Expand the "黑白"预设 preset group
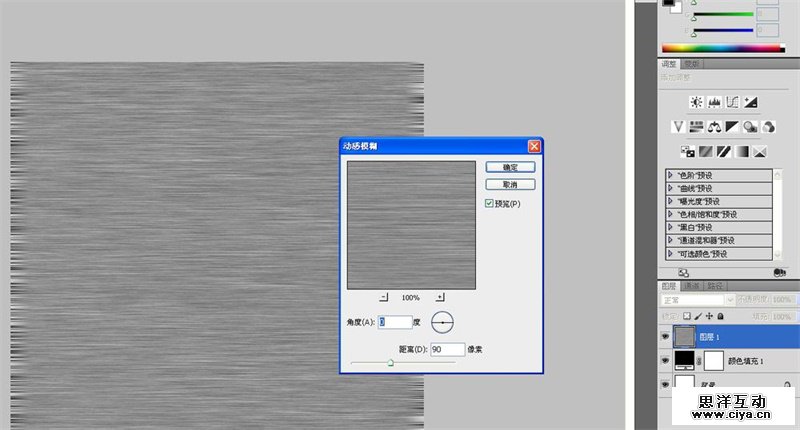 pyautogui.click(x=670, y=227)
